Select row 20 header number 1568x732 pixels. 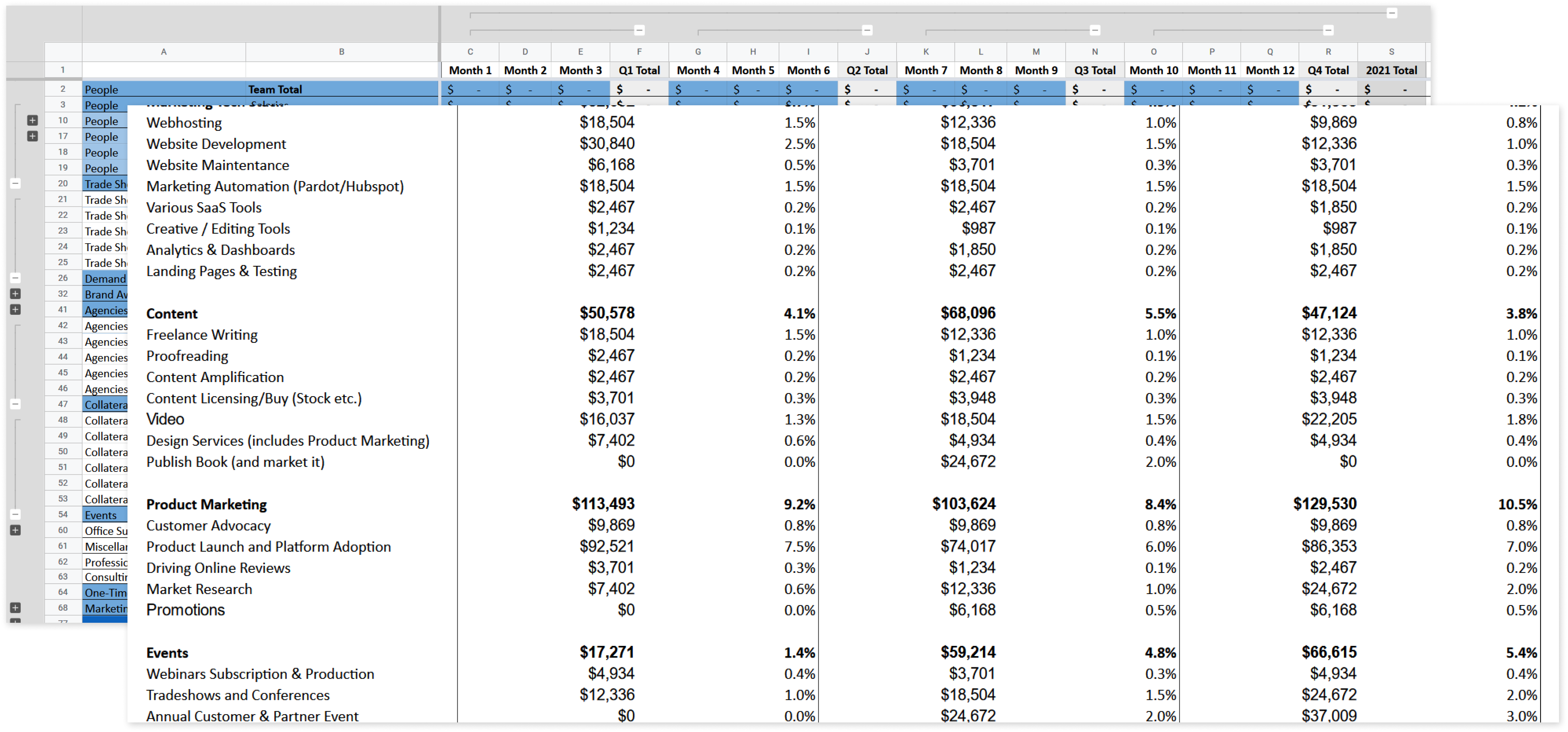(x=63, y=183)
